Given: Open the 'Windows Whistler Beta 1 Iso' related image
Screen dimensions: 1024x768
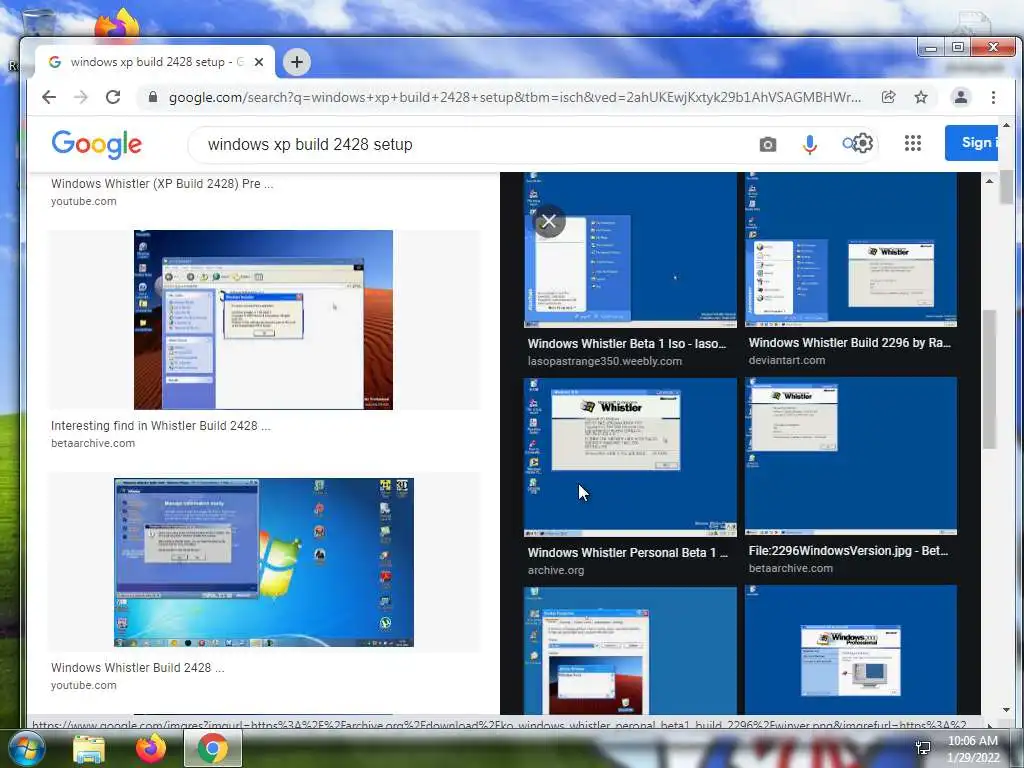Looking at the screenshot, I should click(630, 249).
